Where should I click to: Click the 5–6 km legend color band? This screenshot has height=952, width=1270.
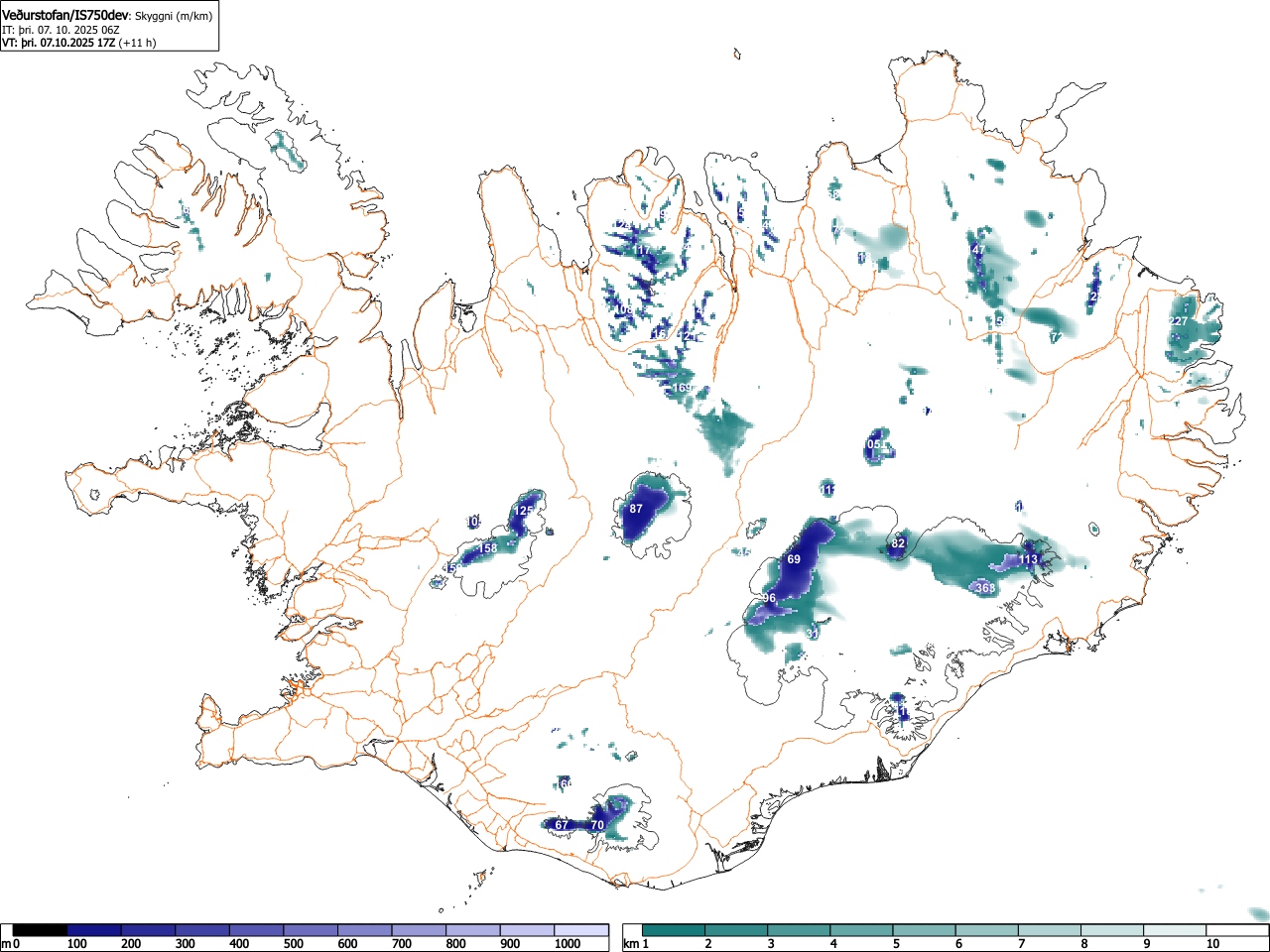tap(924, 930)
